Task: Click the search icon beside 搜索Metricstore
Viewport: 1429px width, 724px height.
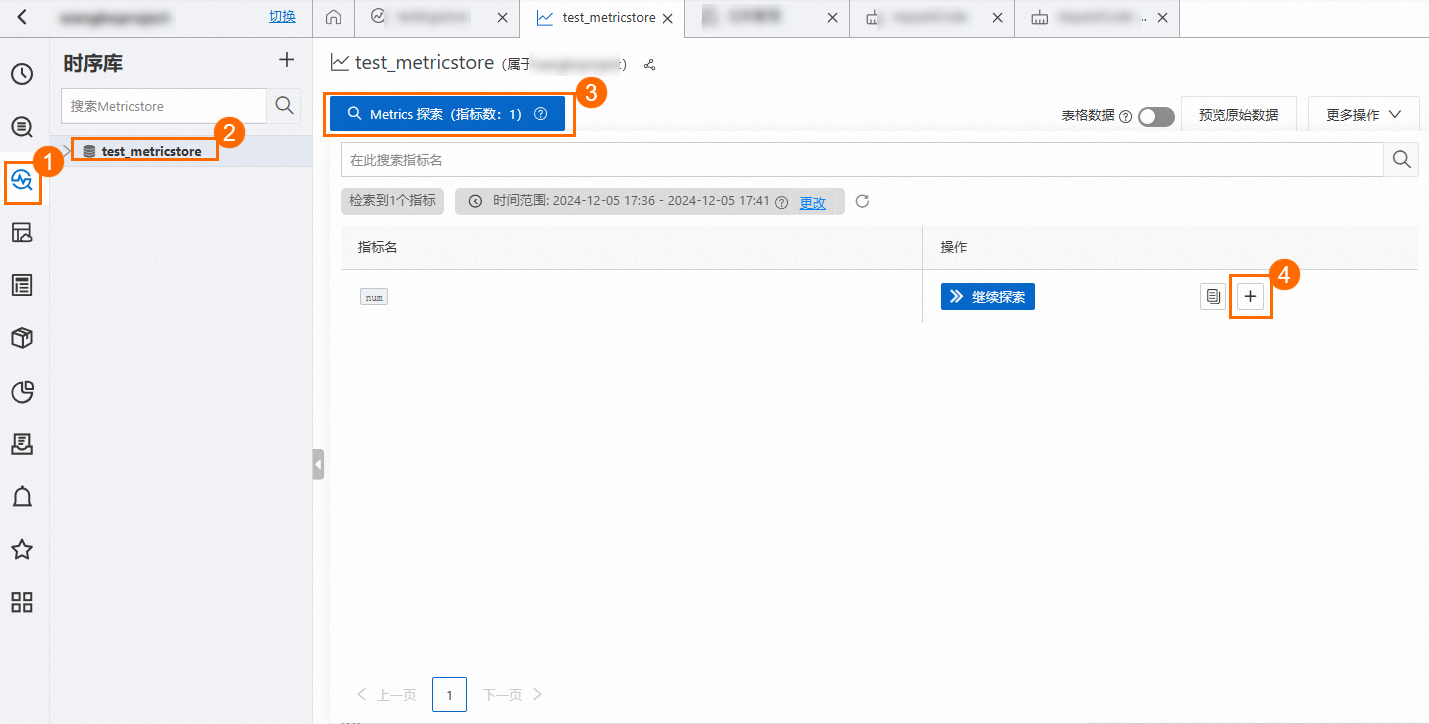Action: pos(284,105)
